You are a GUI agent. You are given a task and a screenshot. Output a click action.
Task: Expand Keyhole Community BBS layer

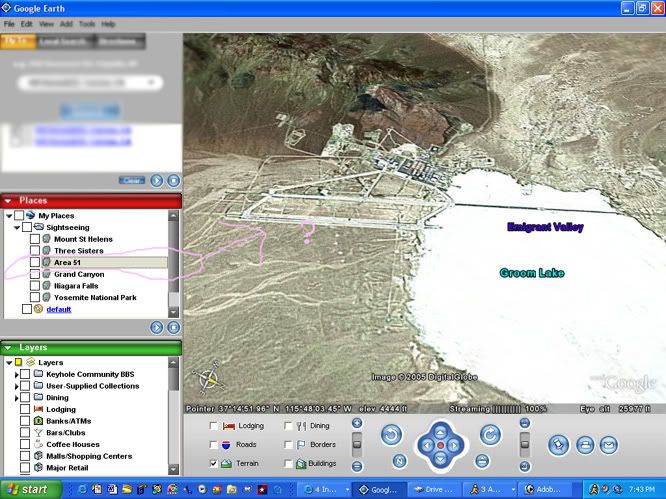[17, 375]
